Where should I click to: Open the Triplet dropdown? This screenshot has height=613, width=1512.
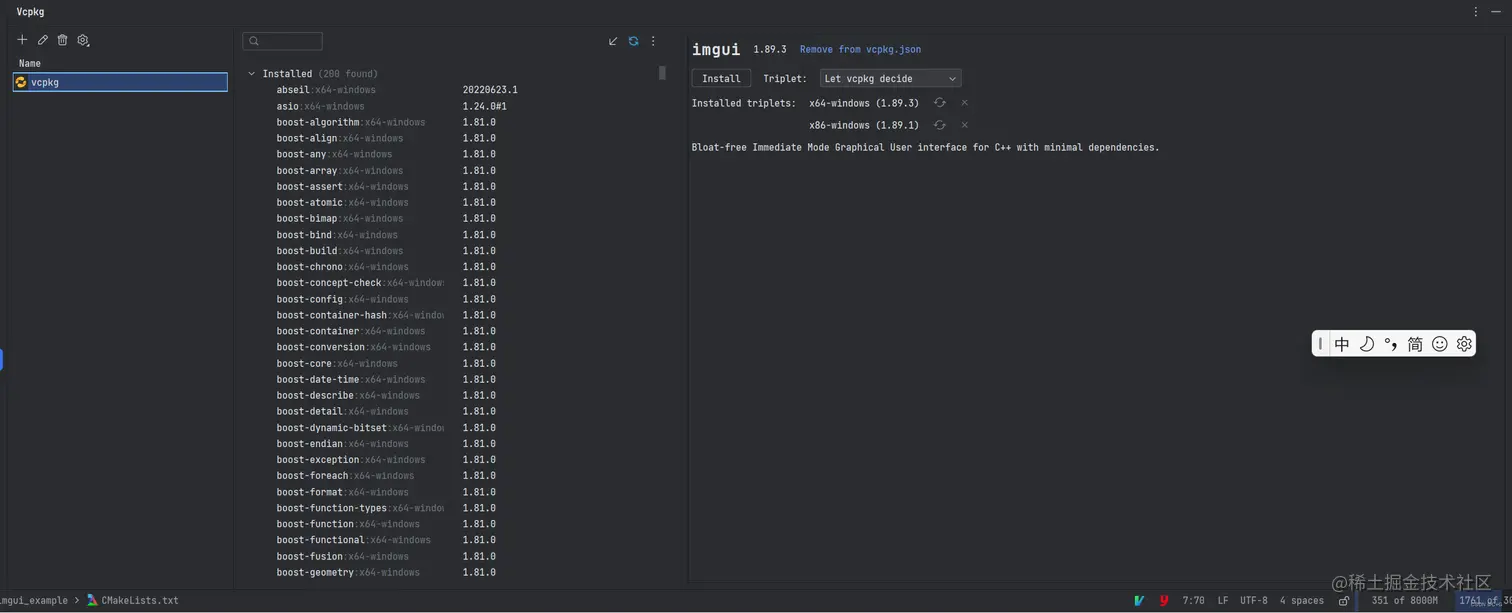(x=890, y=78)
